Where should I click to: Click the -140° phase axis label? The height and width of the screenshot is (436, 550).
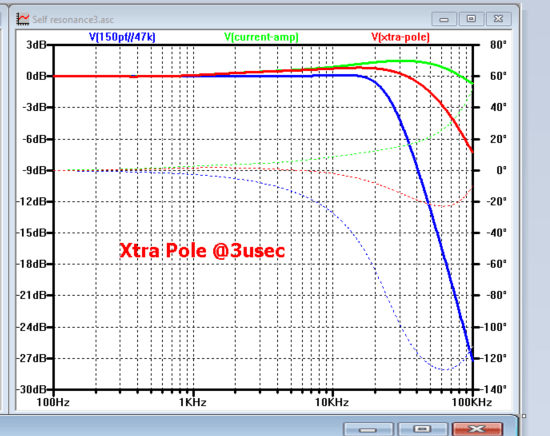pos(494,390)
